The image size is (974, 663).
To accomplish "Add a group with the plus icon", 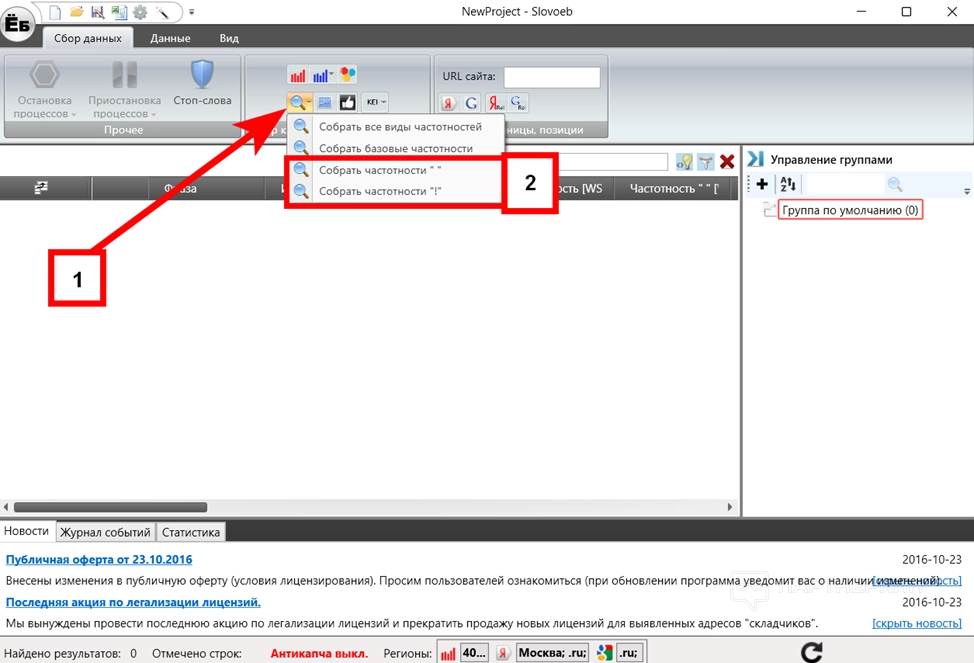I will (762, 184).
